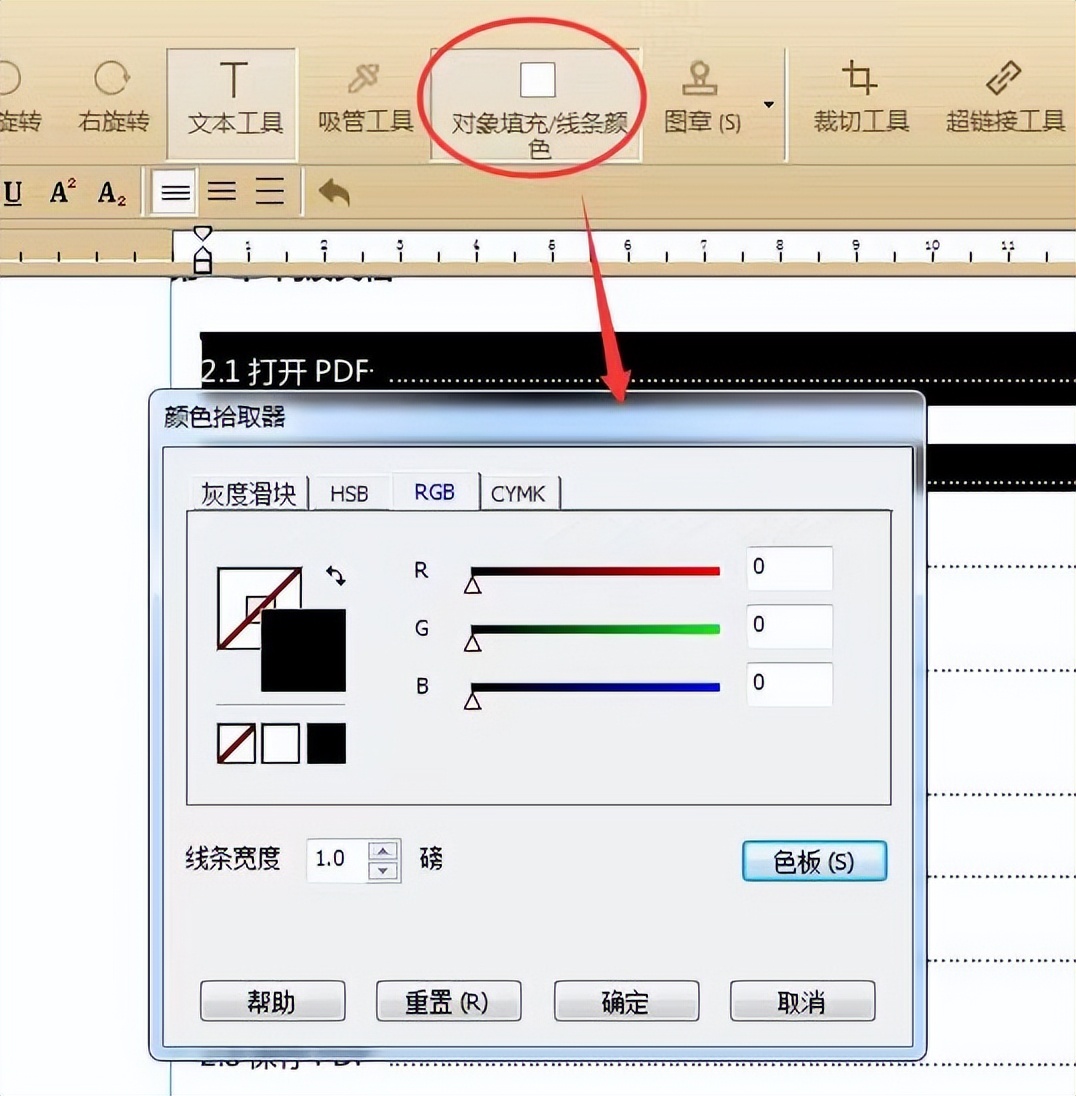This screenshot has width=1076, height=1096.
Task: Select the large black fill color box
Action: pos(303,650)
